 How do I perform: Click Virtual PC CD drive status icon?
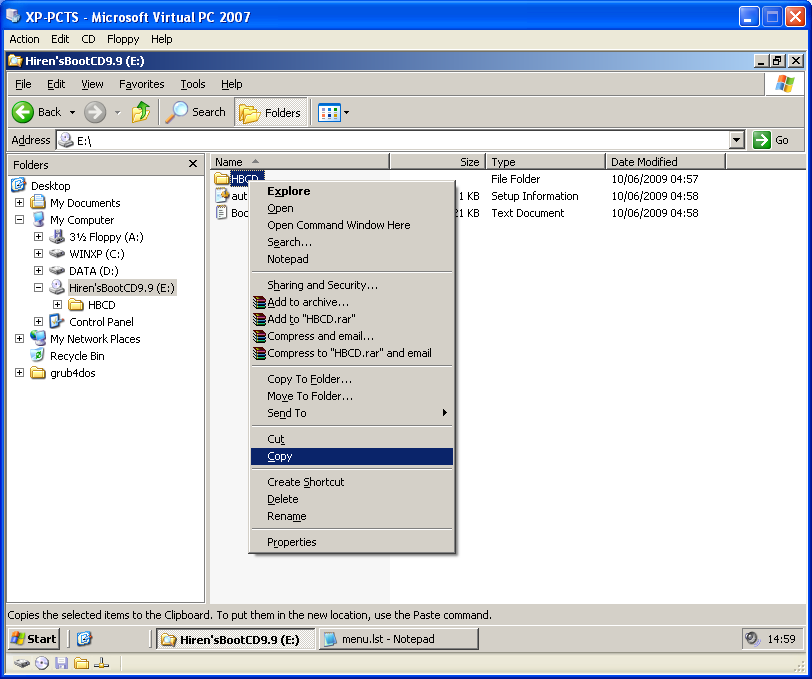point(42,663)
